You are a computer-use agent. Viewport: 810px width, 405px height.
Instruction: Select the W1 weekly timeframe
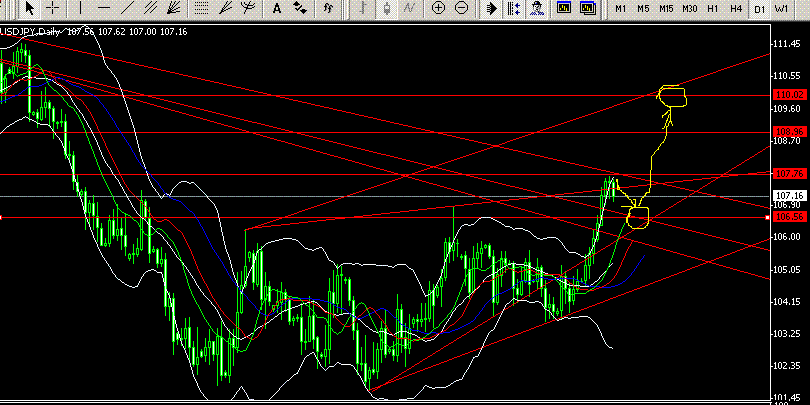click(782, 9)
